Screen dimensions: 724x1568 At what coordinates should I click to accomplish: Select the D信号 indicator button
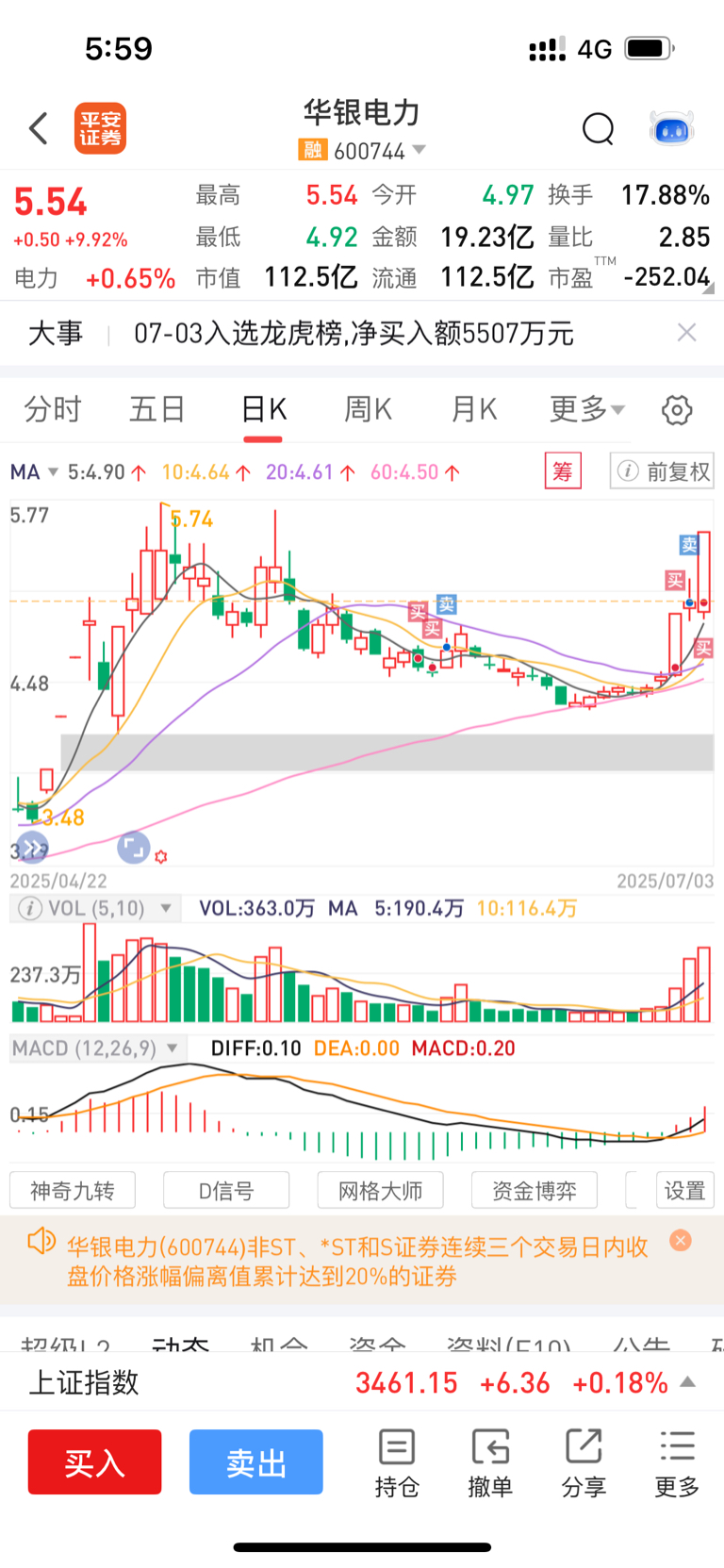(x=226, y=1190)
